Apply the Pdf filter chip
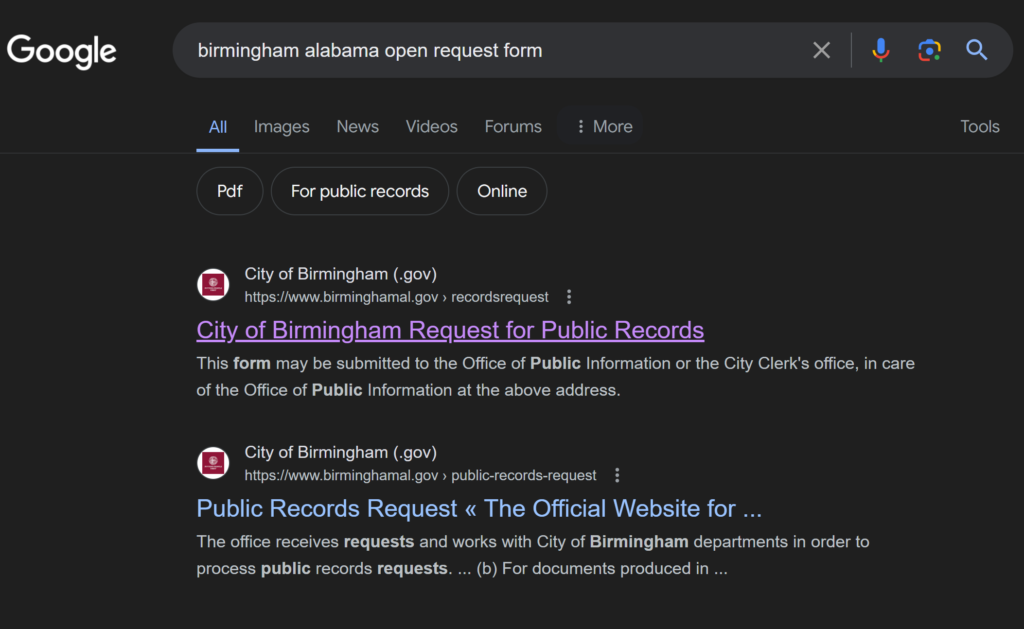Viewport: 1024px width, 629px height. coord(229,191)
